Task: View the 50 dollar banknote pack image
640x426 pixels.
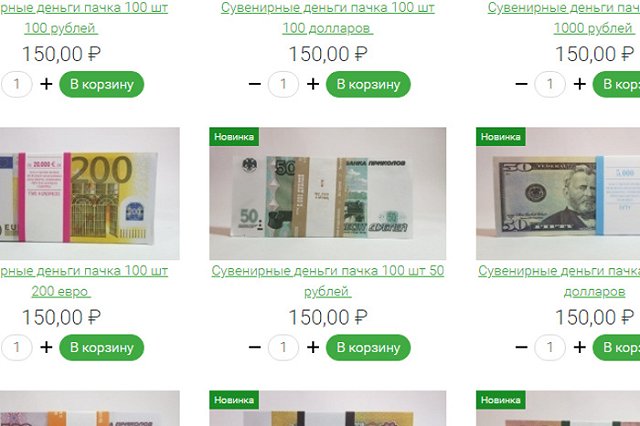Action: (558, 193)
